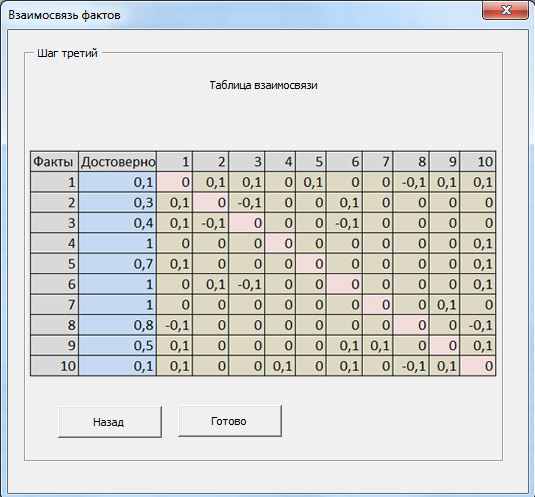This screenshot has height=497, width=535.
Task: Select pink diagonal cell in row 10, column 10
Action: (478, 366)
